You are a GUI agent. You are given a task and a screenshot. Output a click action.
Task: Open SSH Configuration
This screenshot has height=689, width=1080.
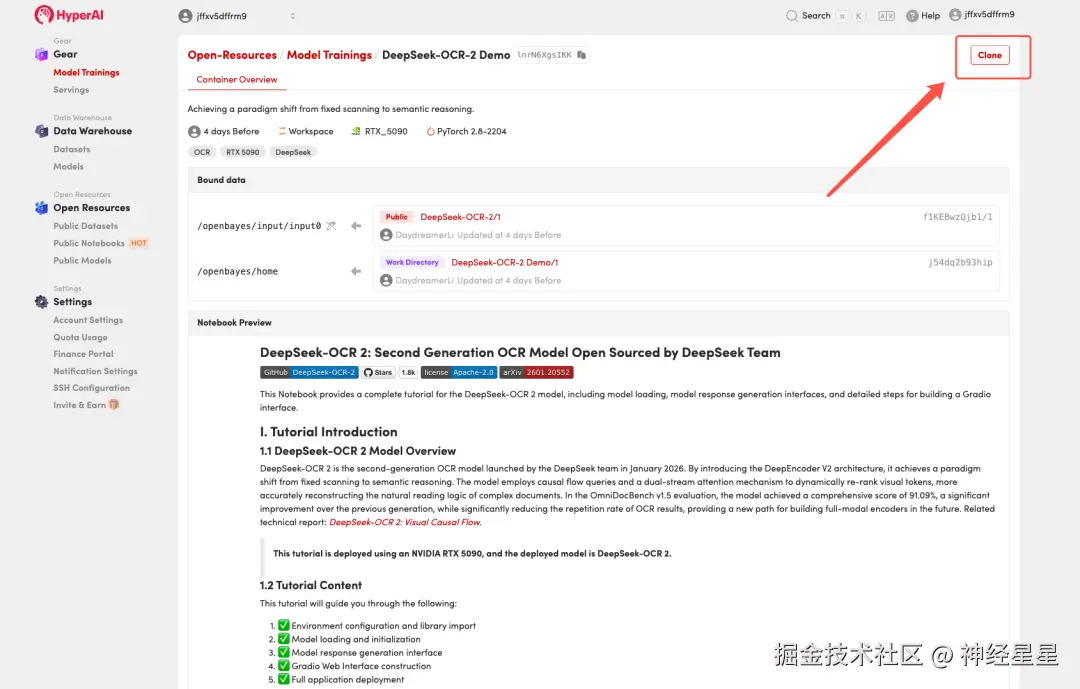click(x=92, y=388)
